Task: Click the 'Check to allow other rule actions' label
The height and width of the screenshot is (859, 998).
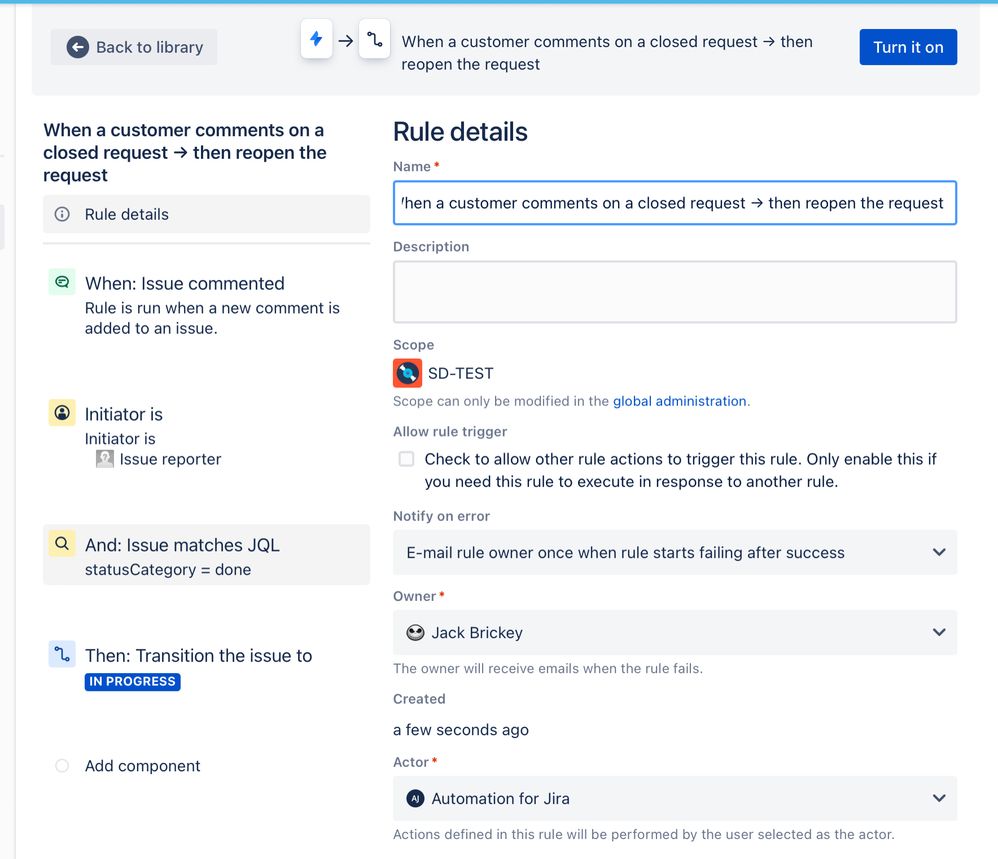Action: click(680, 470)
